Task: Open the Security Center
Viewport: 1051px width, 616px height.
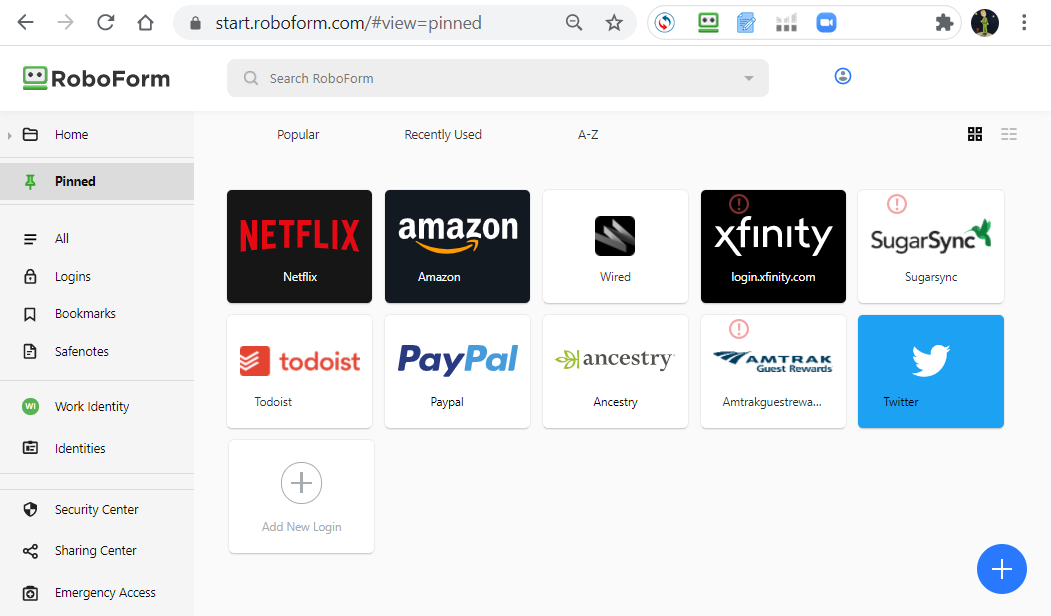Action: (x=96, y=509)
